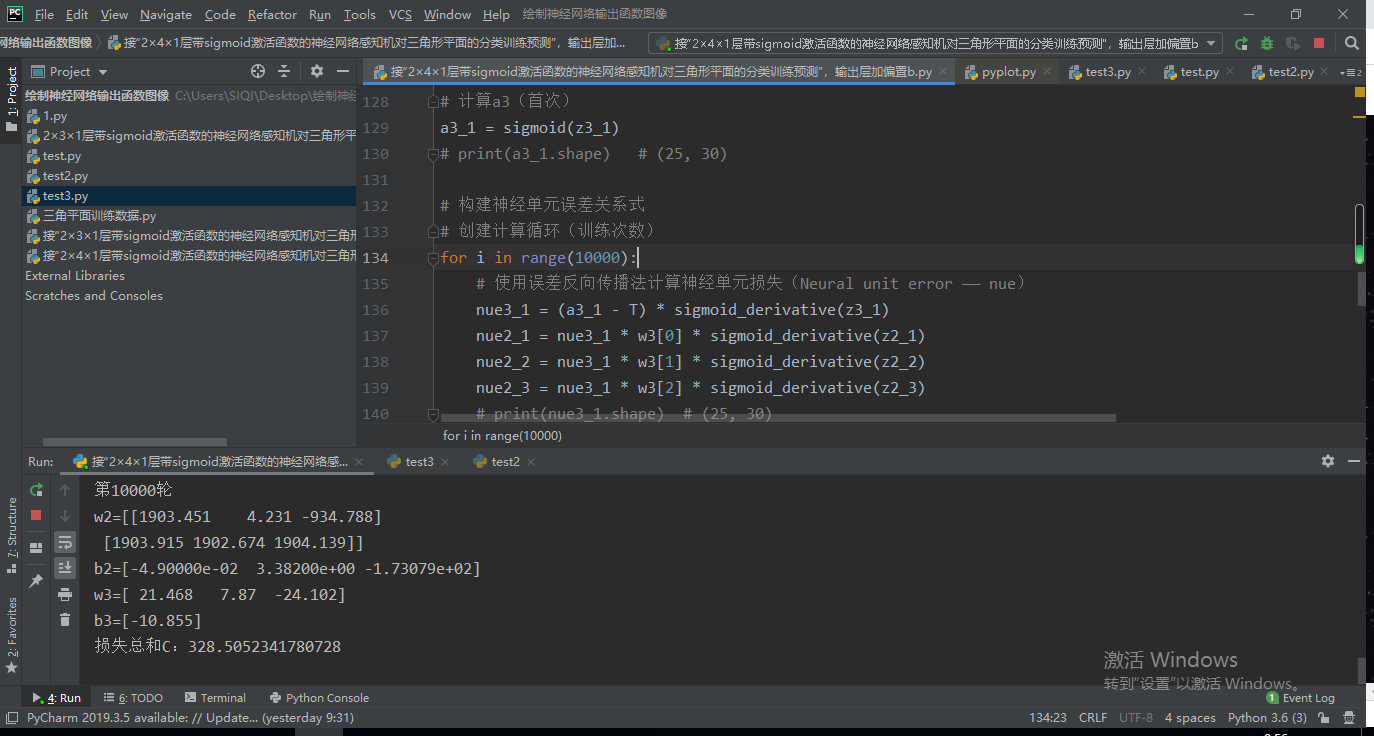This screenshot has height=736, width=1374.
Task: Hide the Run tool window
Action: (x=1354, y=461)
